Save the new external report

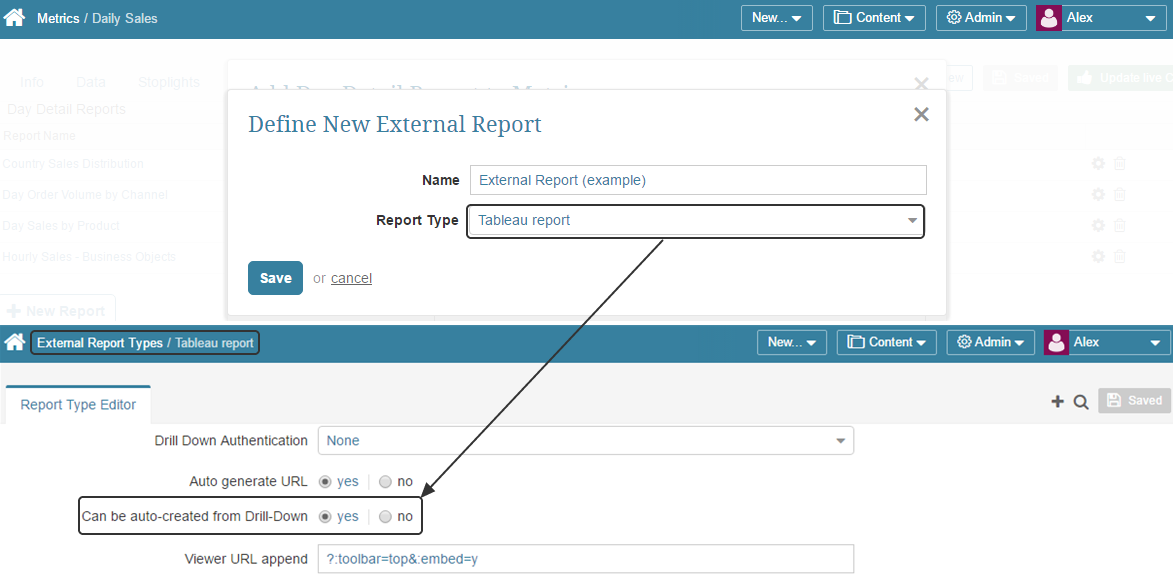[275, 278]
